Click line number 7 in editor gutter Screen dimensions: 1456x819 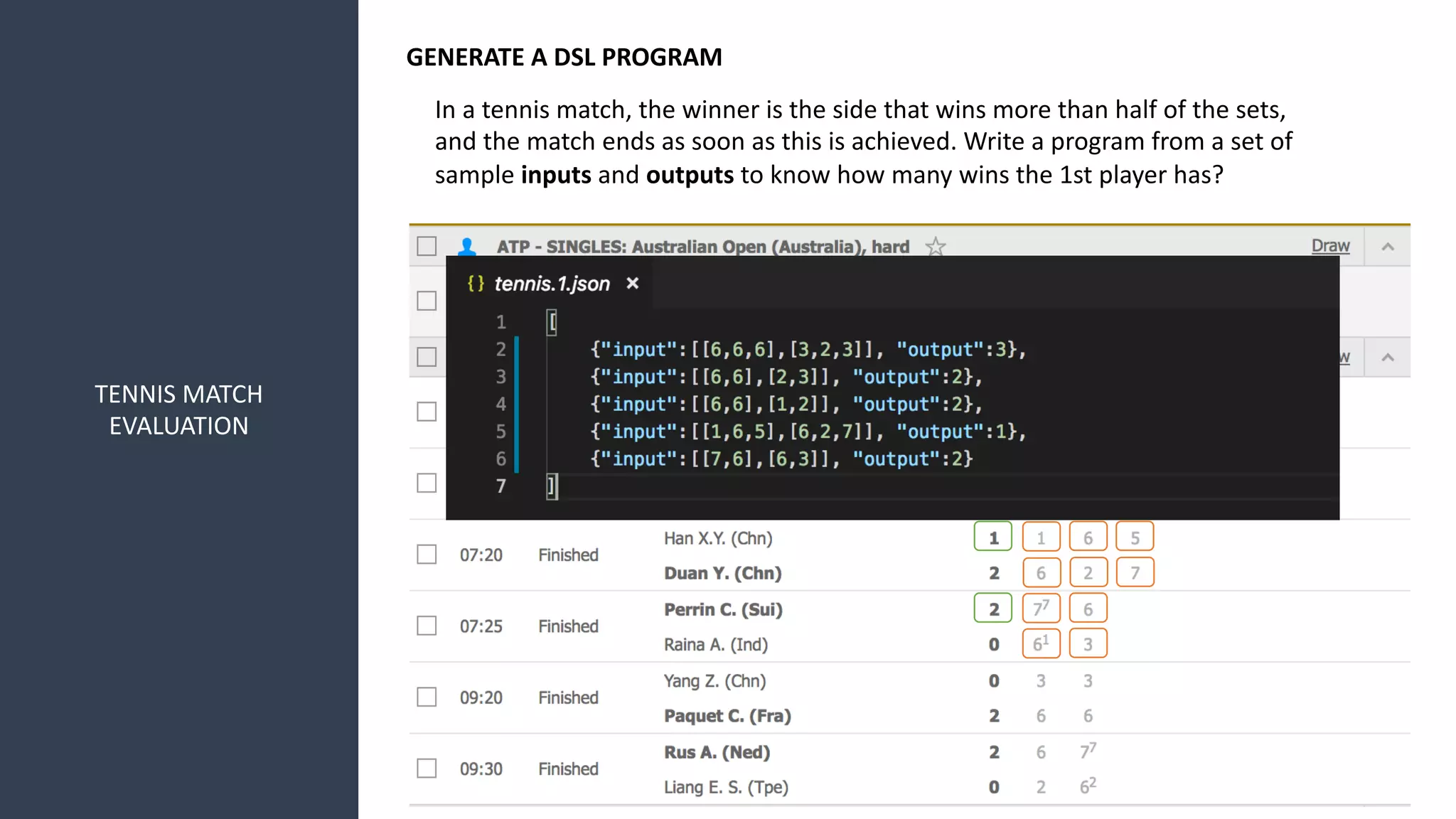tap(501, 486)
